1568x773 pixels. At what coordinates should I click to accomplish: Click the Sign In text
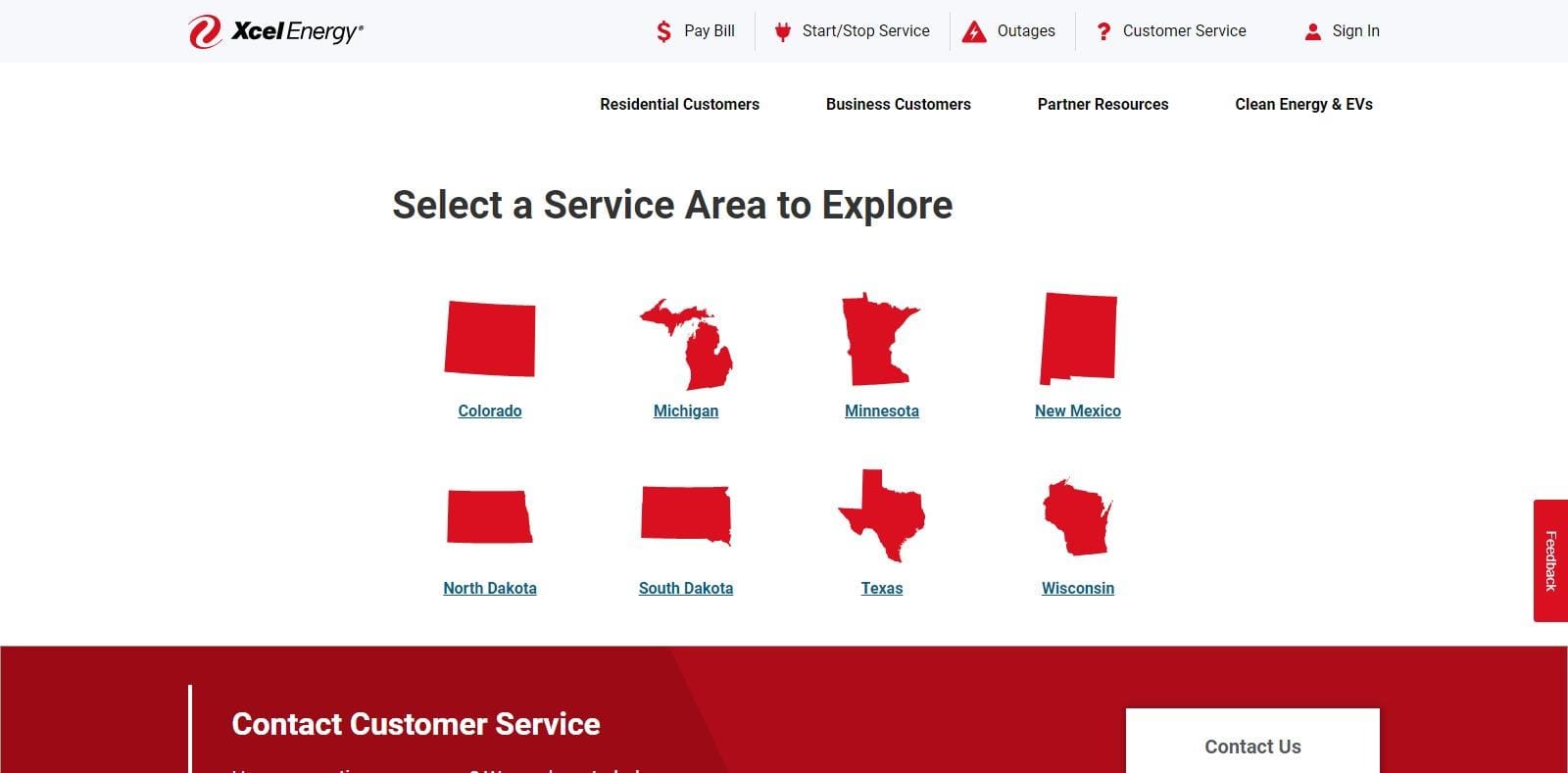(1356, 31)
